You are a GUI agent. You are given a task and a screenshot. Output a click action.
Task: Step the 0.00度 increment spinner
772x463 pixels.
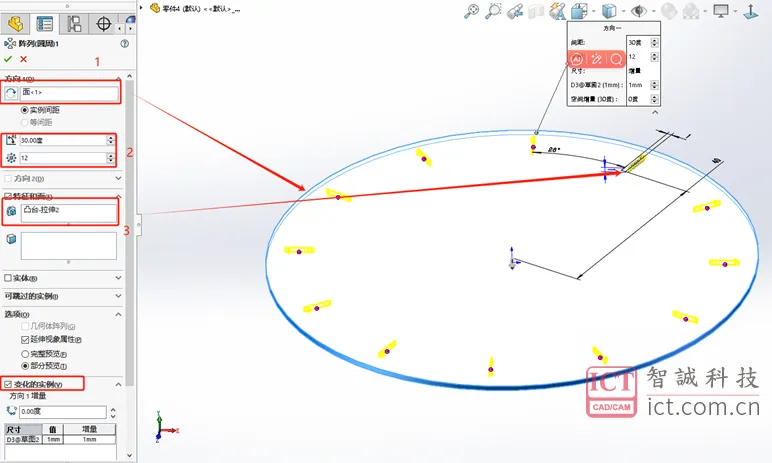(x=113, y=412)
